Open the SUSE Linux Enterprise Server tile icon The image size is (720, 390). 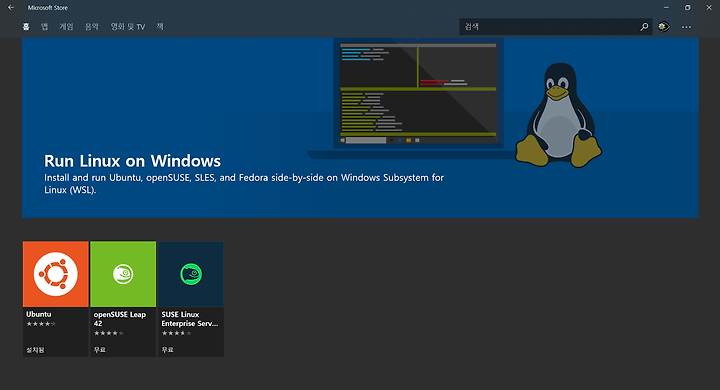(191, 274)
